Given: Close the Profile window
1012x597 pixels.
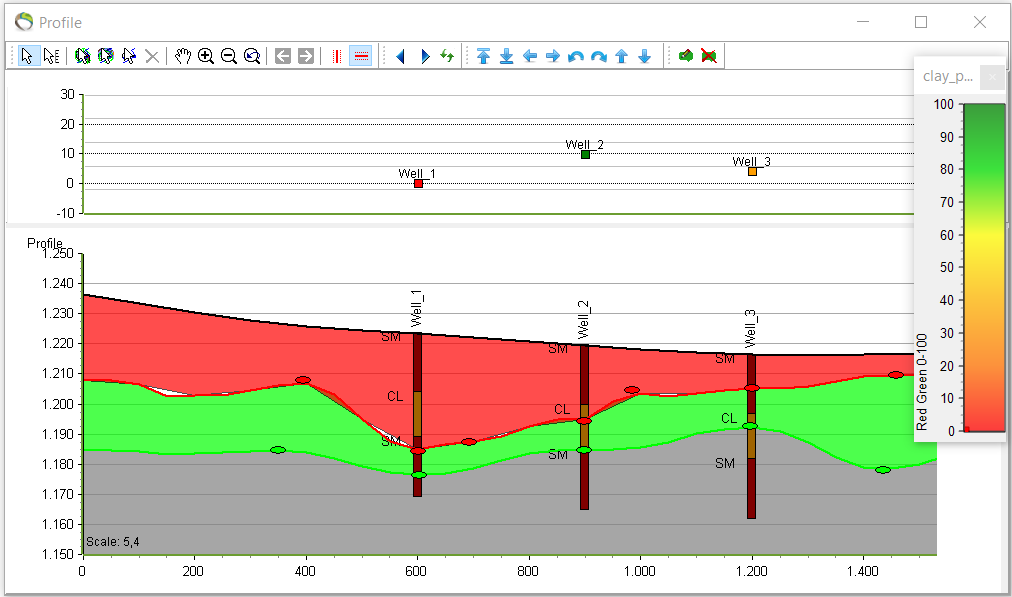Looking at the screenshot, I should [980, 22].
